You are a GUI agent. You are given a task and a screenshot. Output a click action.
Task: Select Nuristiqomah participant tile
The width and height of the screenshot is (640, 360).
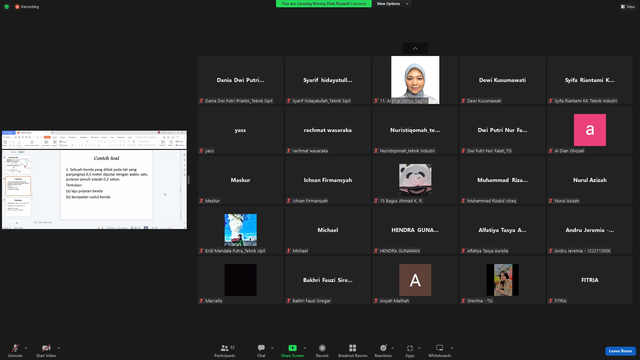coord(415,130)
